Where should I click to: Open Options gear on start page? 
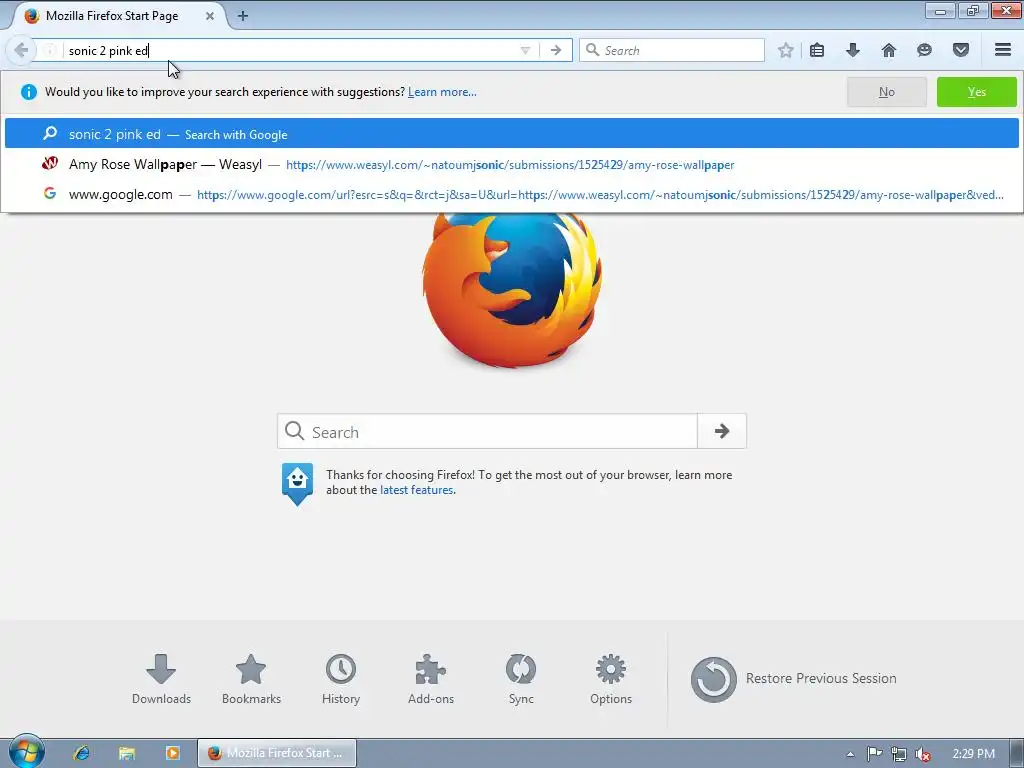pyautogui.click(x=611, y=679)
